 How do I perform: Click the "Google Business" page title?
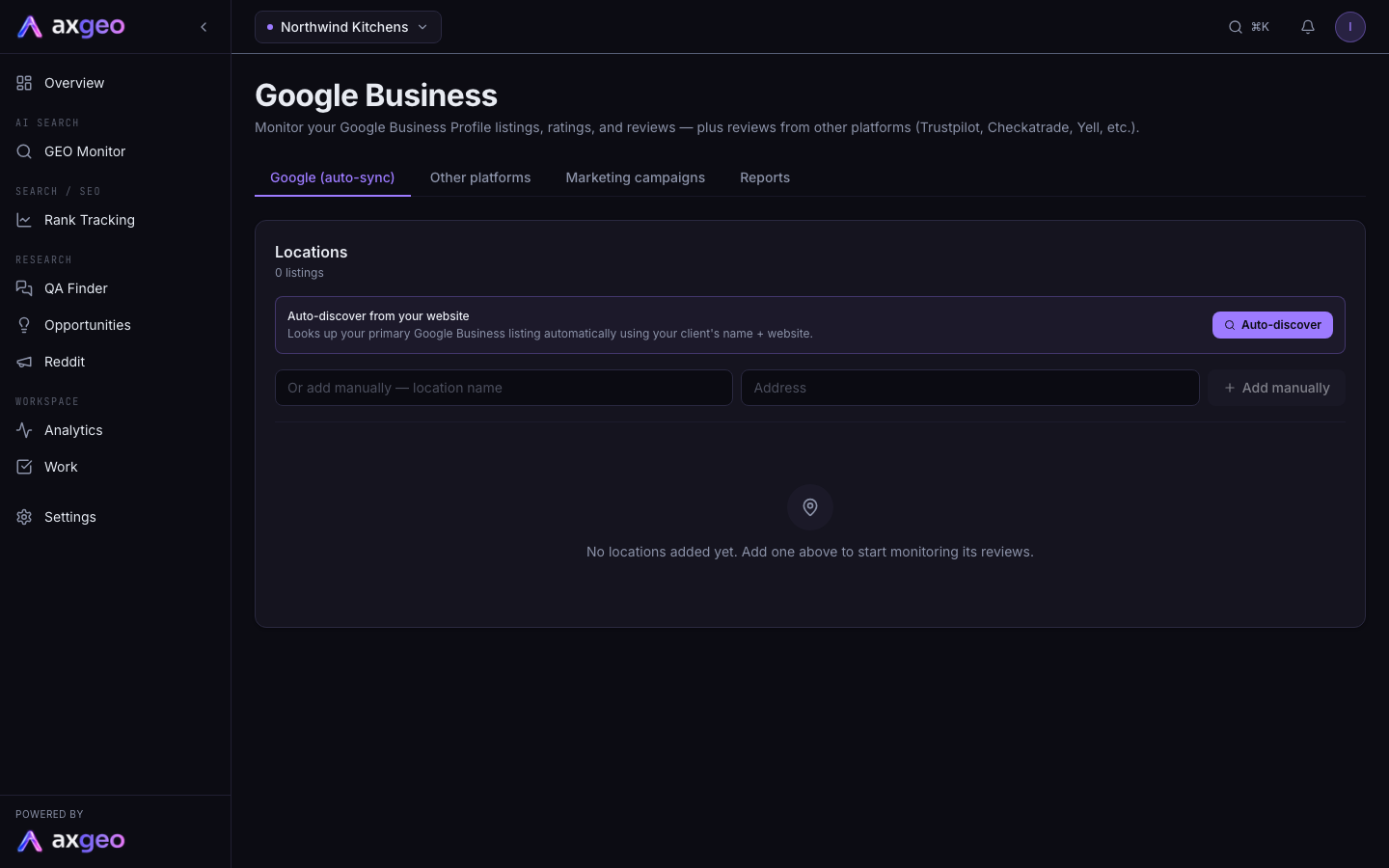point(376,95)
